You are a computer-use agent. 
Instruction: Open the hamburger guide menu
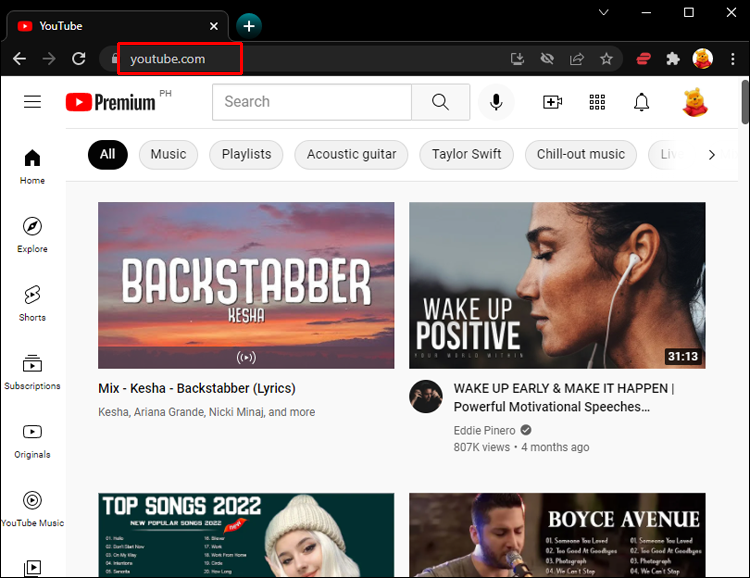[33, 102]
